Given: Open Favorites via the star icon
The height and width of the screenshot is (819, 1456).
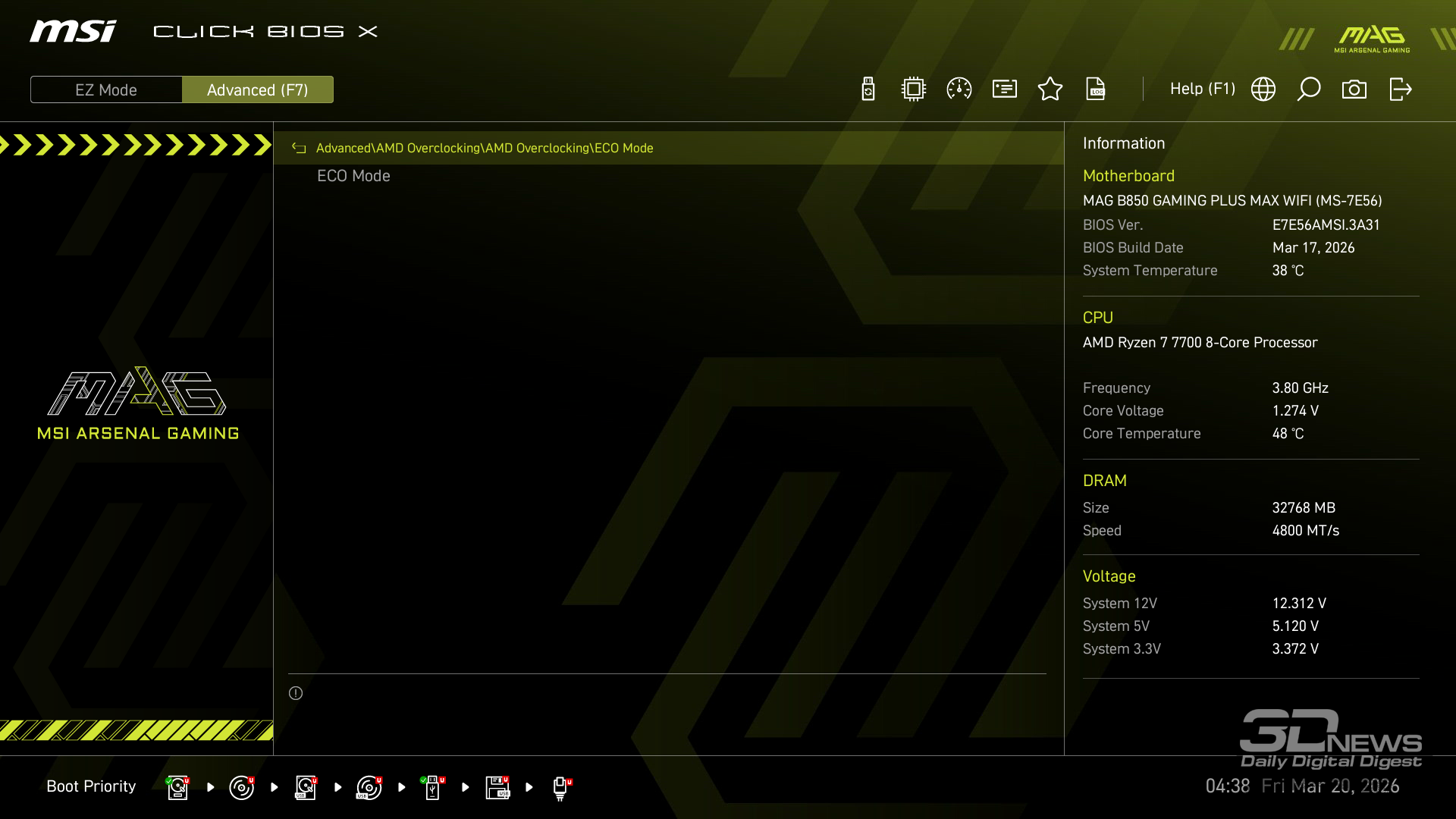Looking at the screenshot, I should point(1050,89).
